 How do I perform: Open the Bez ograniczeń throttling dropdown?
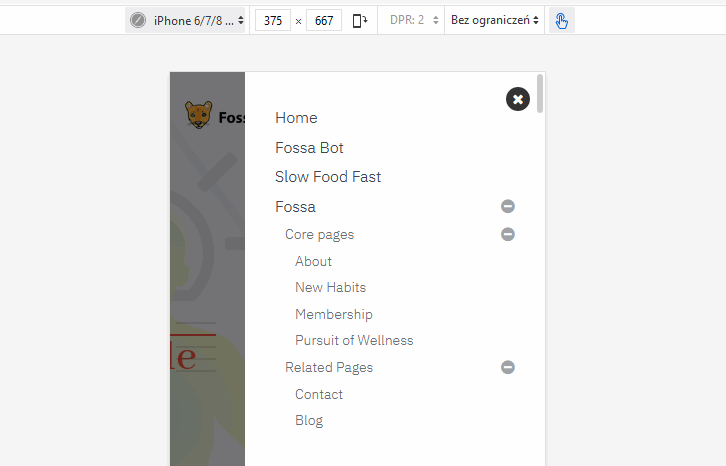494,20
